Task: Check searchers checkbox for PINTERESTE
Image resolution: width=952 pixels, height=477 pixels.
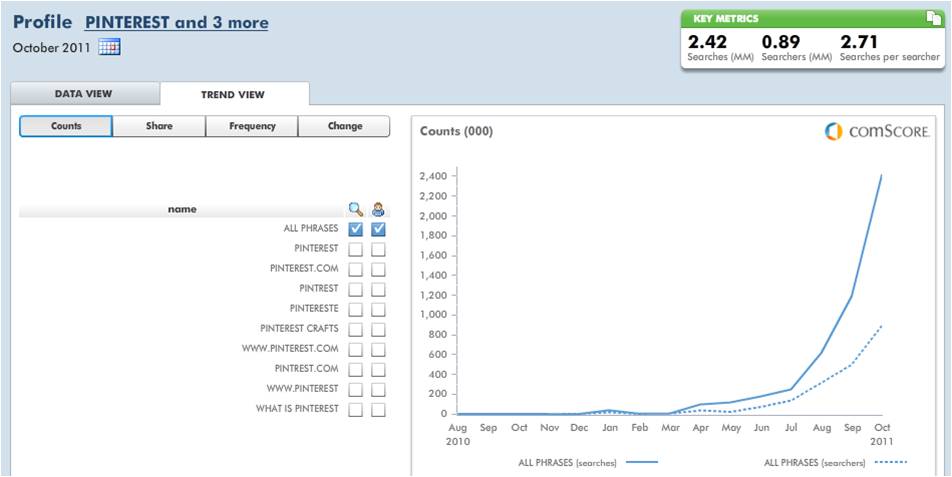Action: click(x=378, y=309)
